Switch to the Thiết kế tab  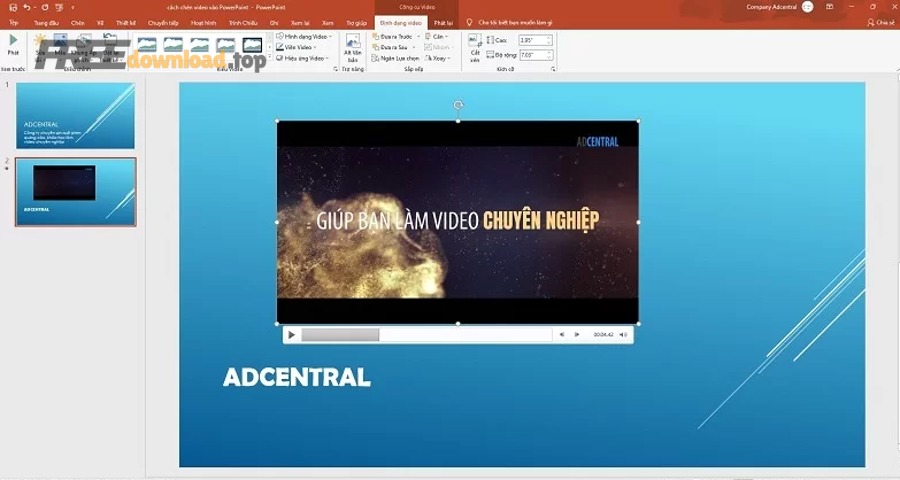(x=125, y=23)
